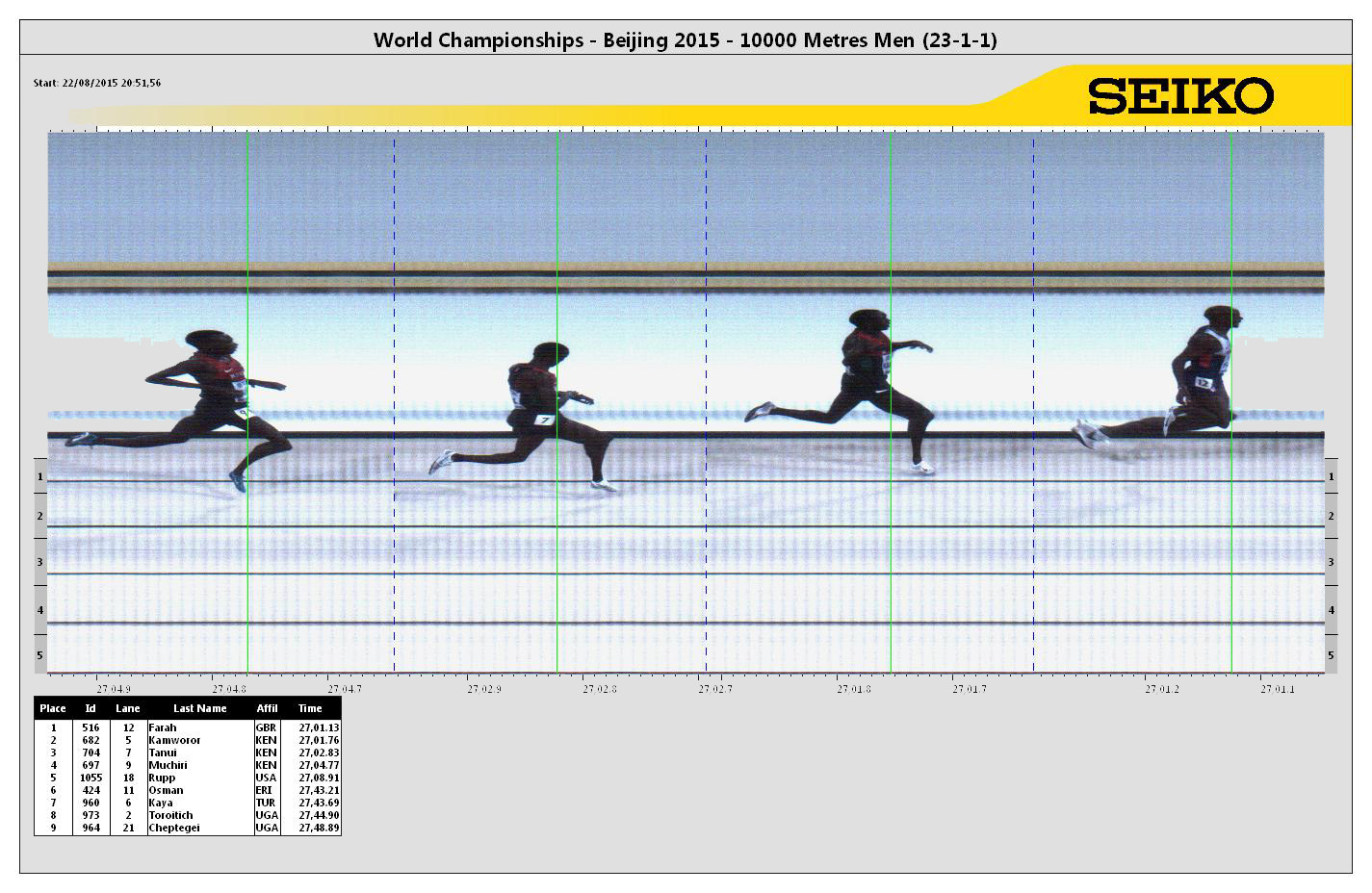The image size is (1372, 893).
Task: Click the first blue dashed crop line
Action: (x=393, y=385)
